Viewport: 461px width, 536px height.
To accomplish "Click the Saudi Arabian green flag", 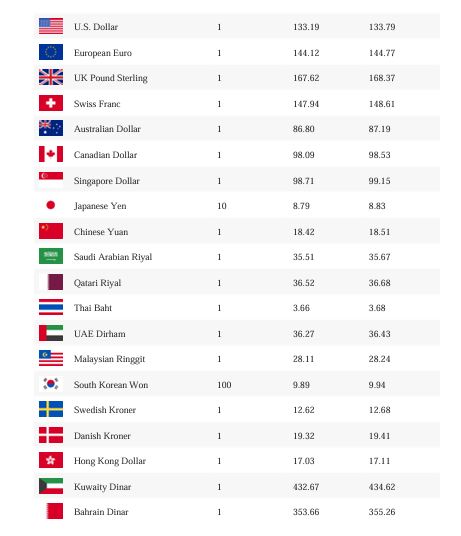I will pos(51,256).
